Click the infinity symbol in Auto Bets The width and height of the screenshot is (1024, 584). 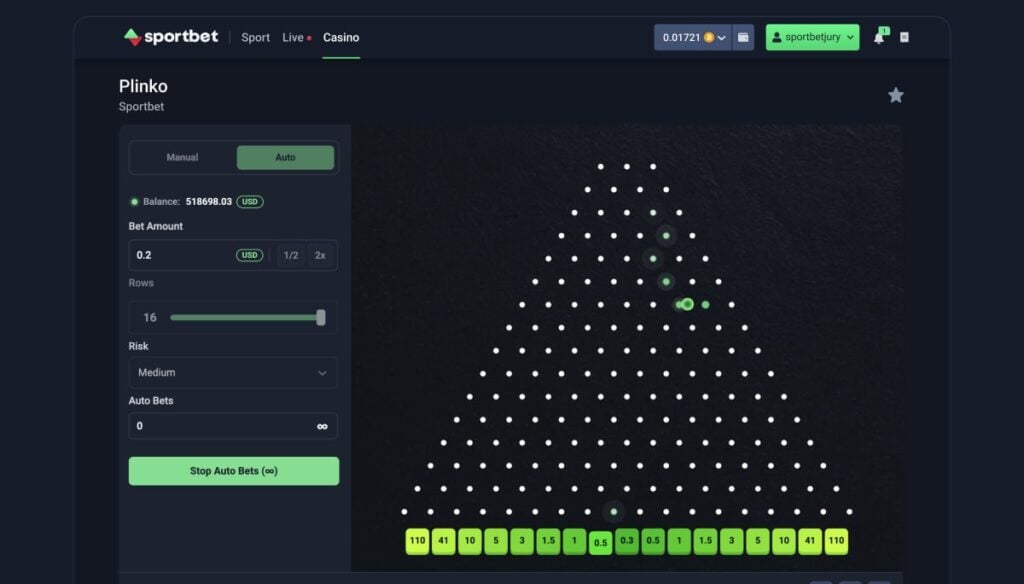coord(322,427)
